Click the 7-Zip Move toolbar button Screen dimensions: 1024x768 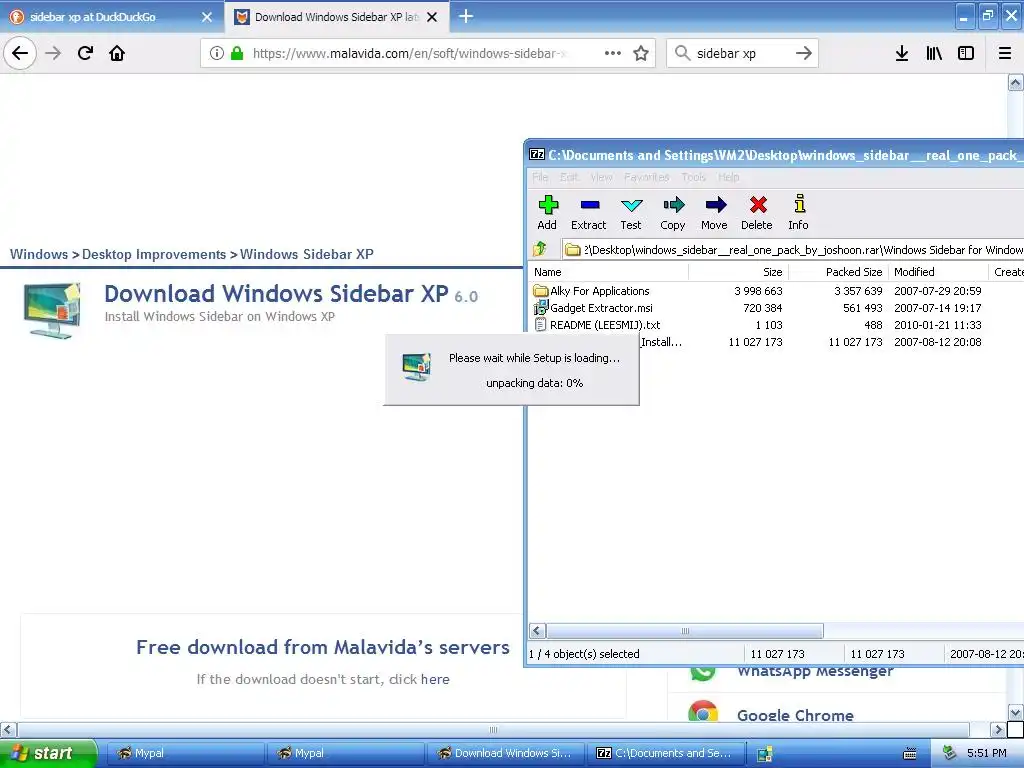(714, 213)
